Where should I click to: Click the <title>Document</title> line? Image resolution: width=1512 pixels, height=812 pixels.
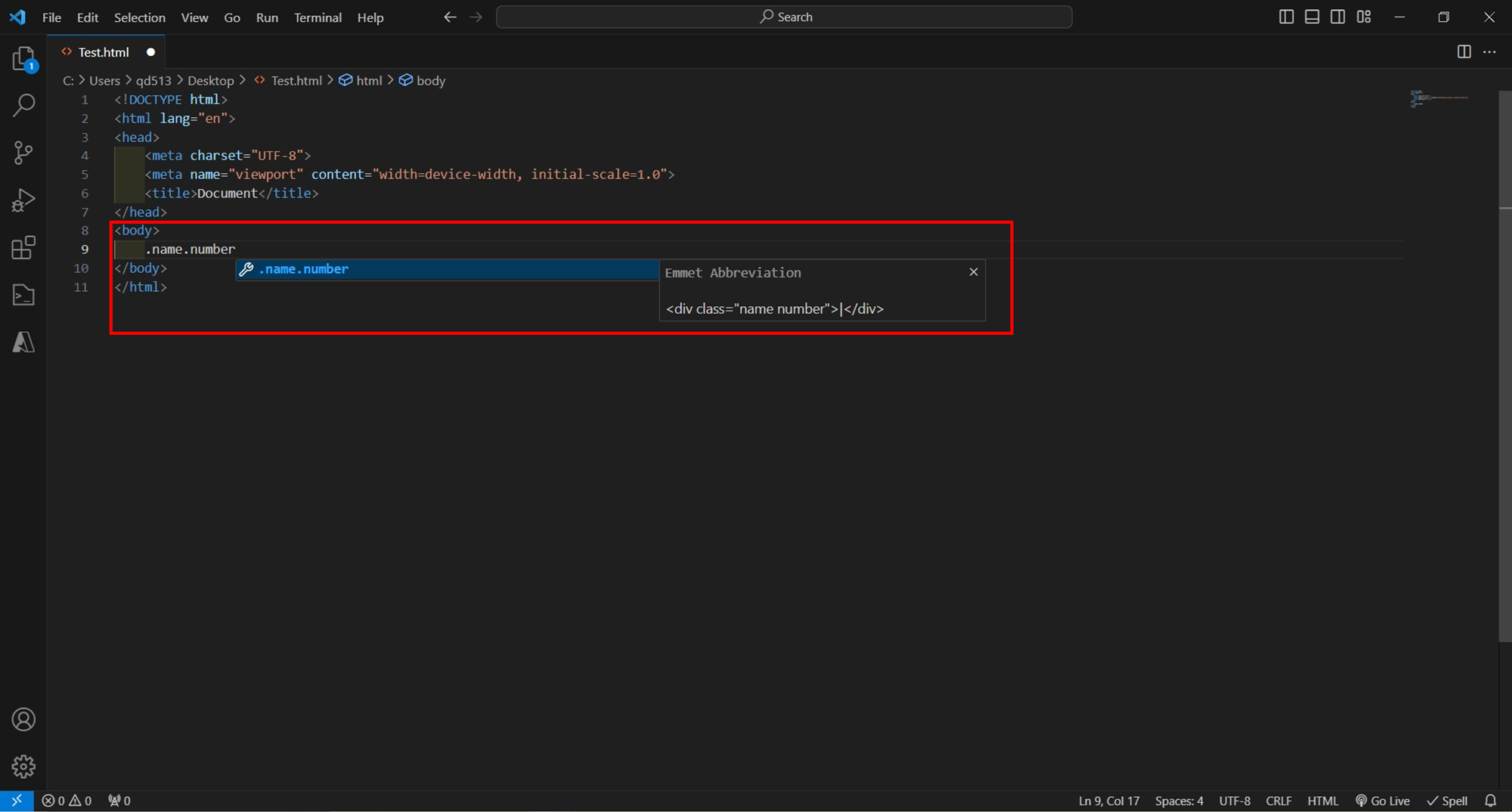pyautogui.click(x=231, y=194)
